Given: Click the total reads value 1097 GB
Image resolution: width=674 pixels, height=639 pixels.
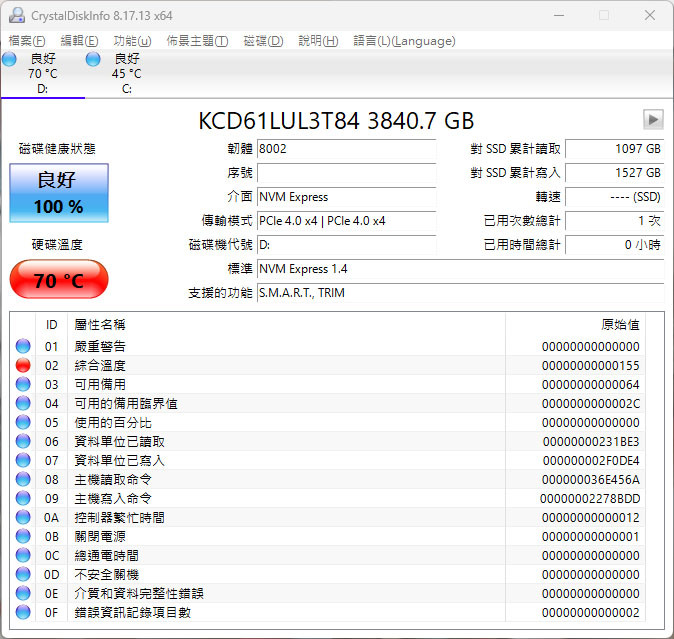Looking at the screenshot, I should 615,149.
